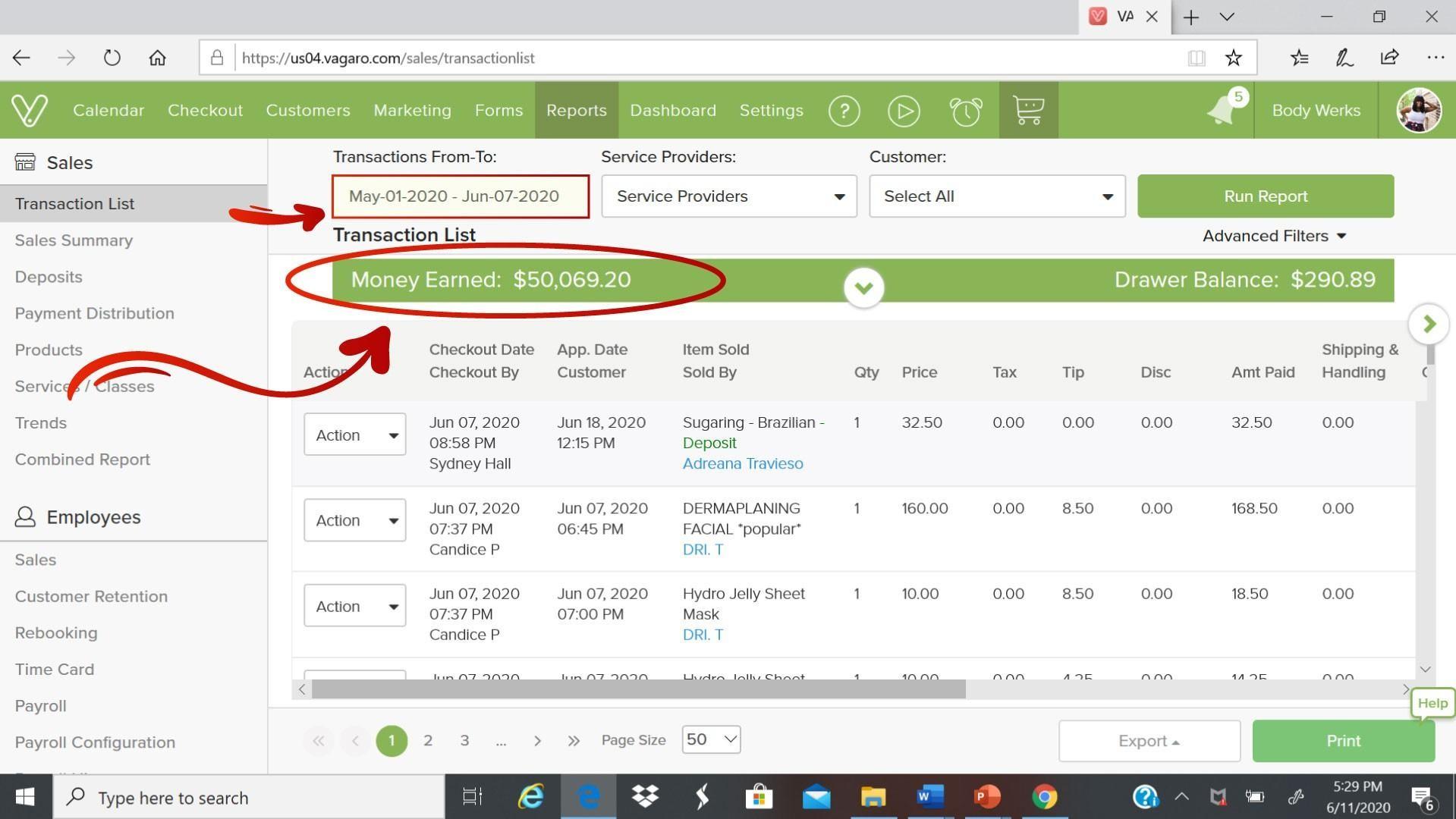Image resolution: width=1456 pixels, height=819 pixels.
Task: Open Action dropdown for Hydro Jelly 18.50 row
Action: [354, 606]
